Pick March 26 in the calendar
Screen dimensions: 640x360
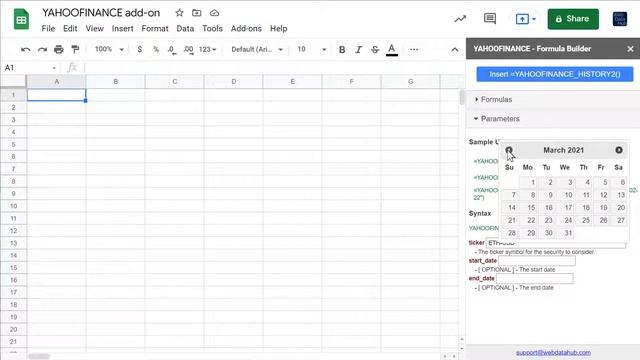click(x=603, y=220)
